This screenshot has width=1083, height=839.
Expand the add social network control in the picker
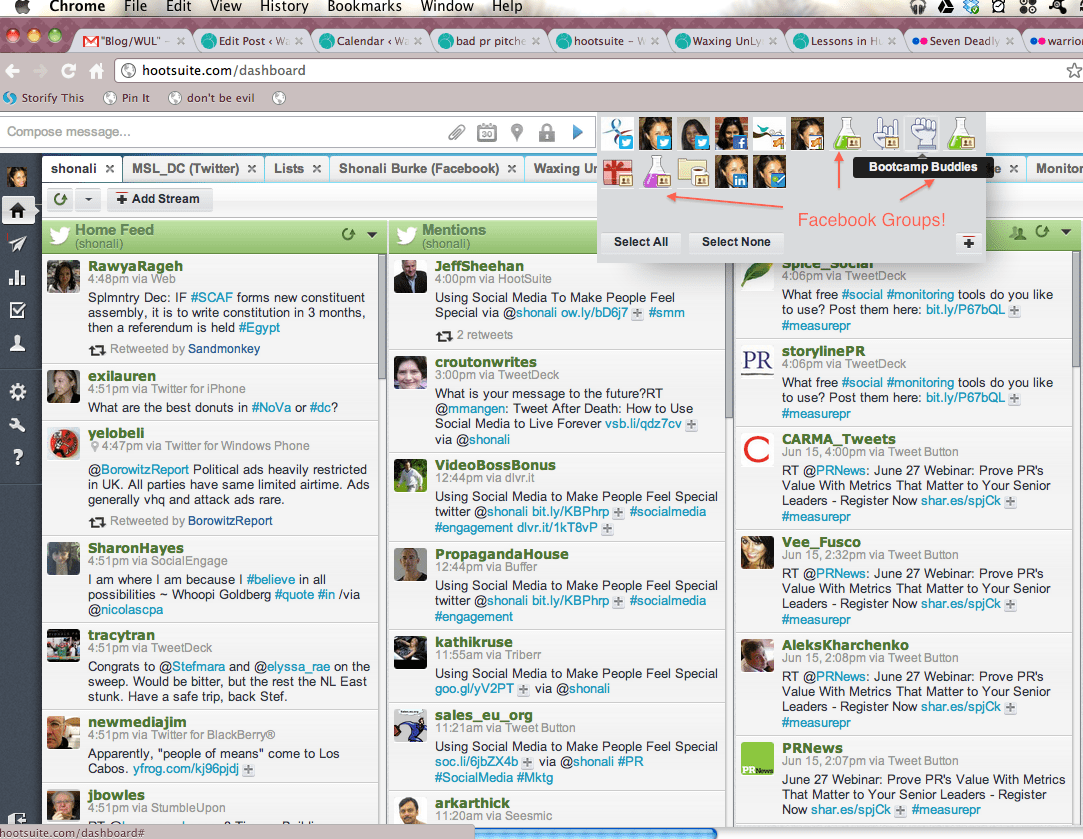point(968,243)
